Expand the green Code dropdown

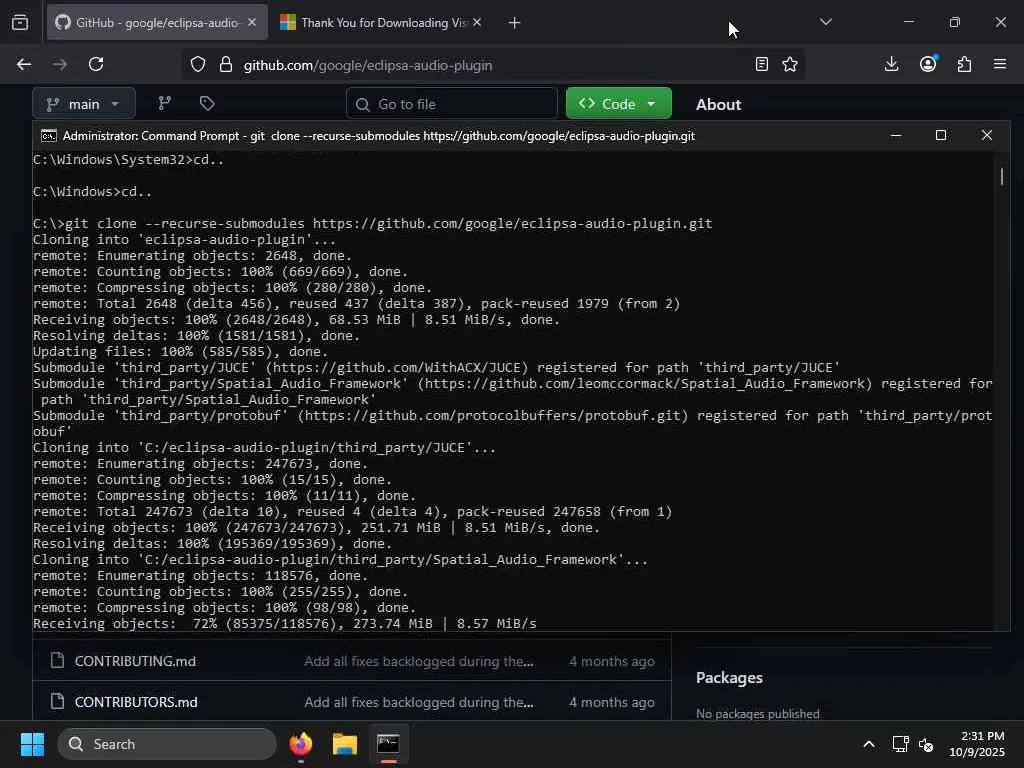(x=618, y=104)
